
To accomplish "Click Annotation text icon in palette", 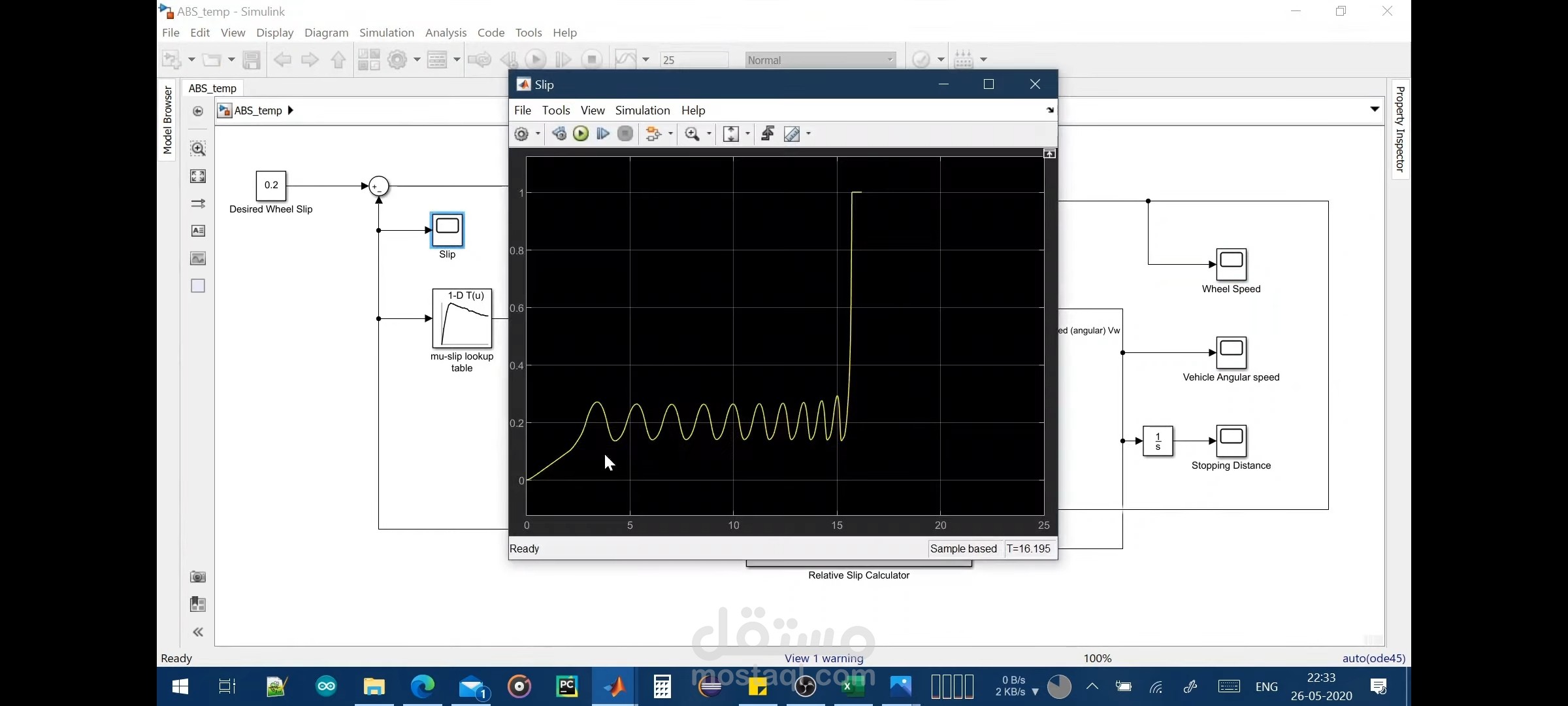I will tap(198, 231).
